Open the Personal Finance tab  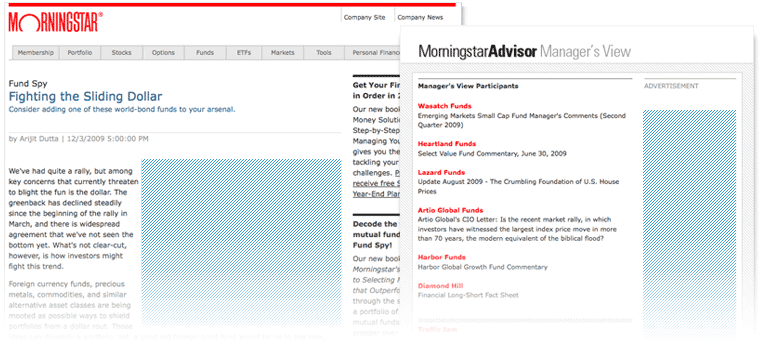[x=373, y=53]
